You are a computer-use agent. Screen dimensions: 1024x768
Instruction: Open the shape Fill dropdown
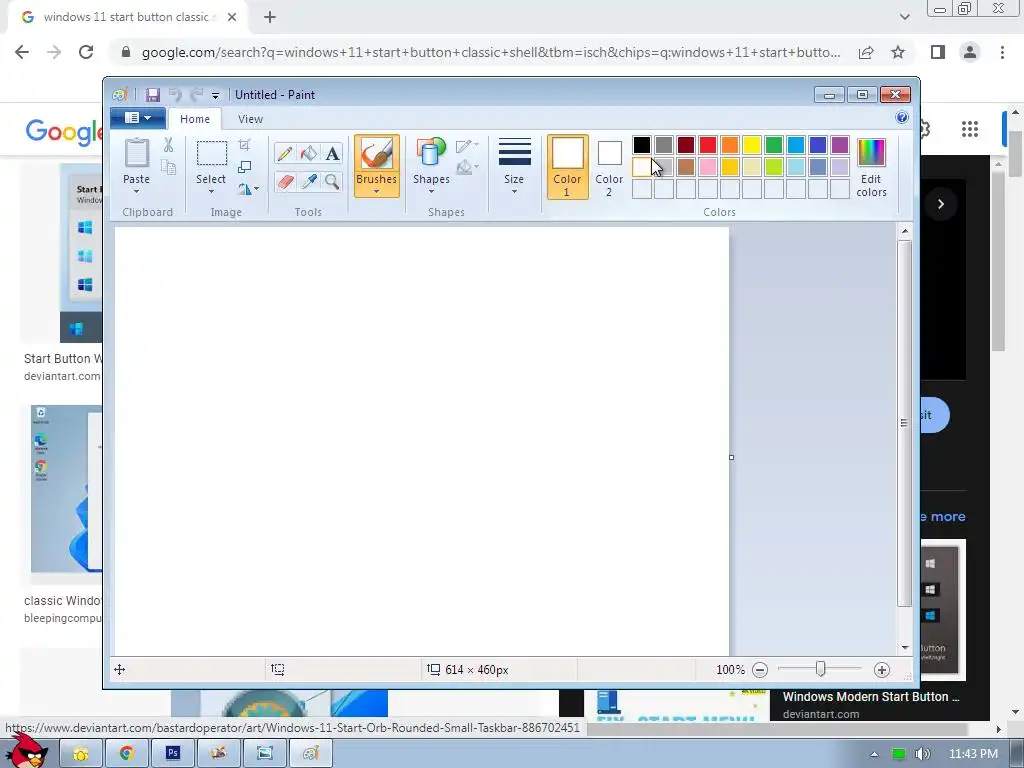pos(467,167)
